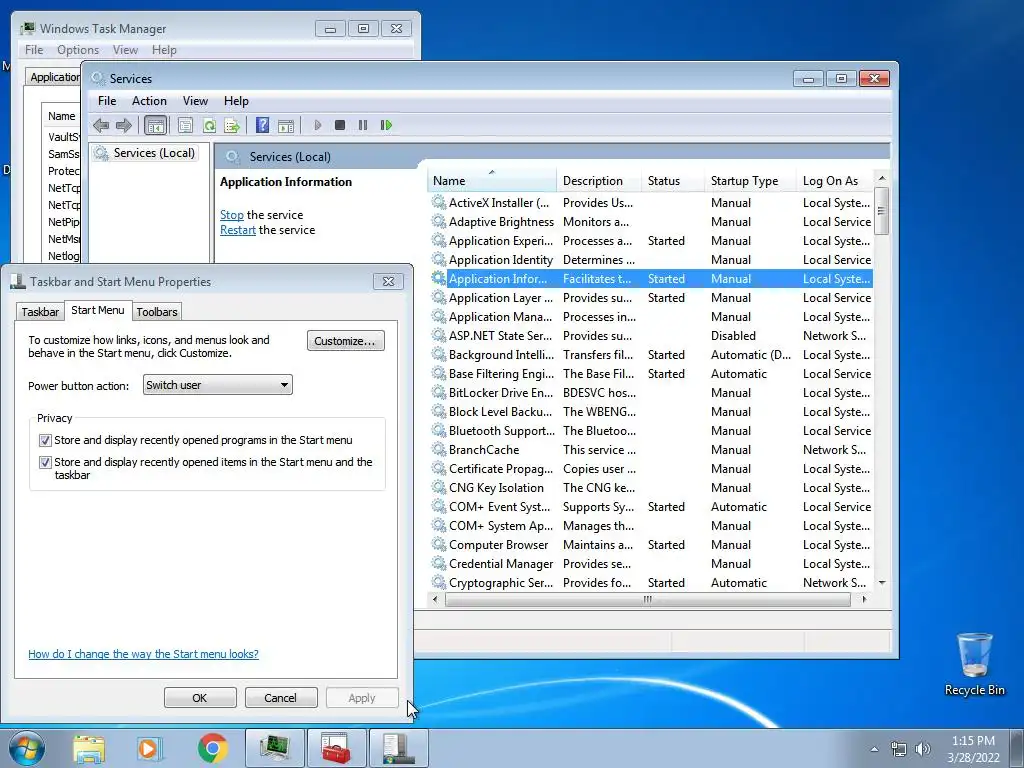Click the Restart Service icon
The image size is (1024, 768).
tap(387, 125)
